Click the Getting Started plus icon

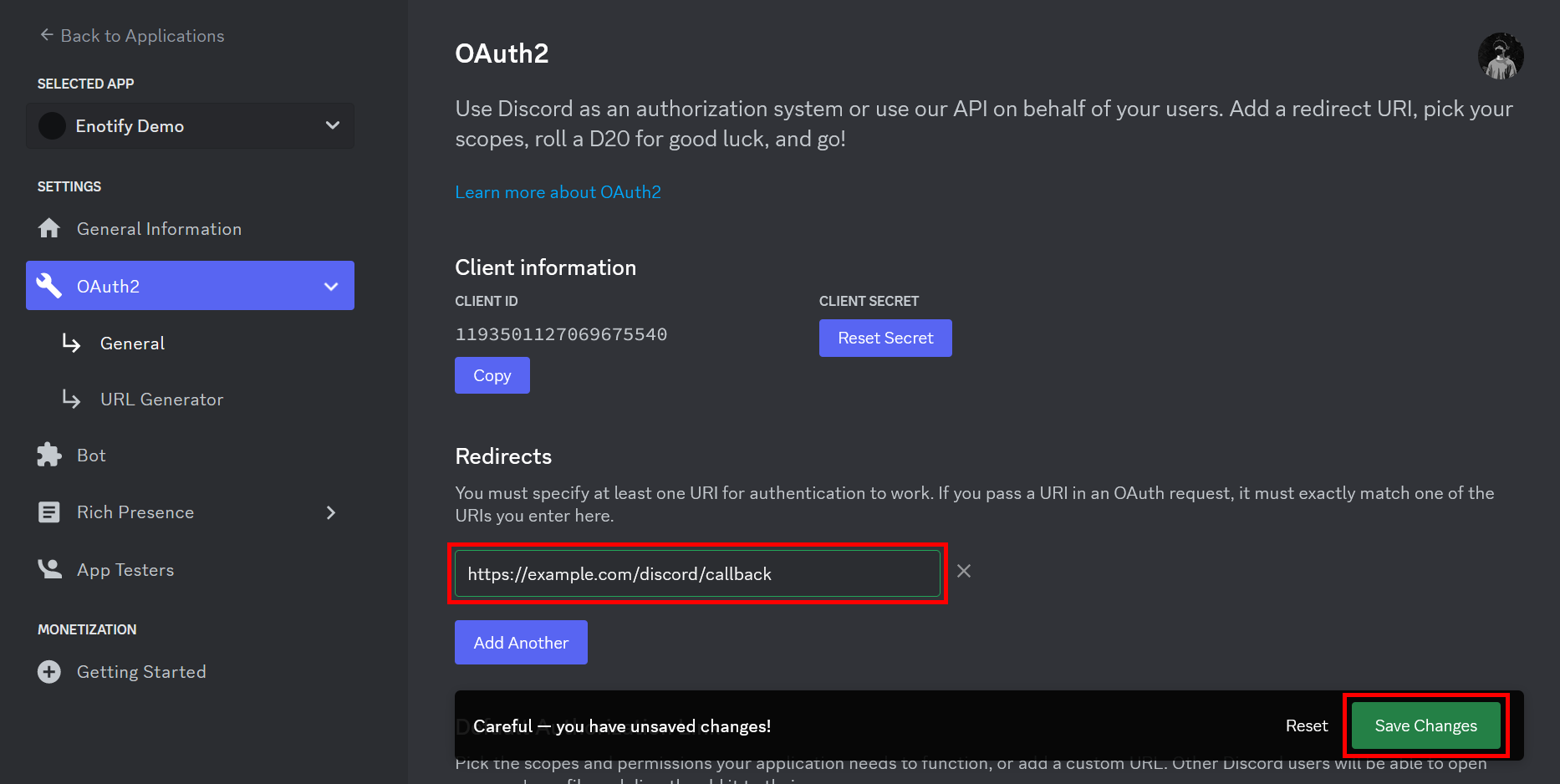click(x=48, y=671)
